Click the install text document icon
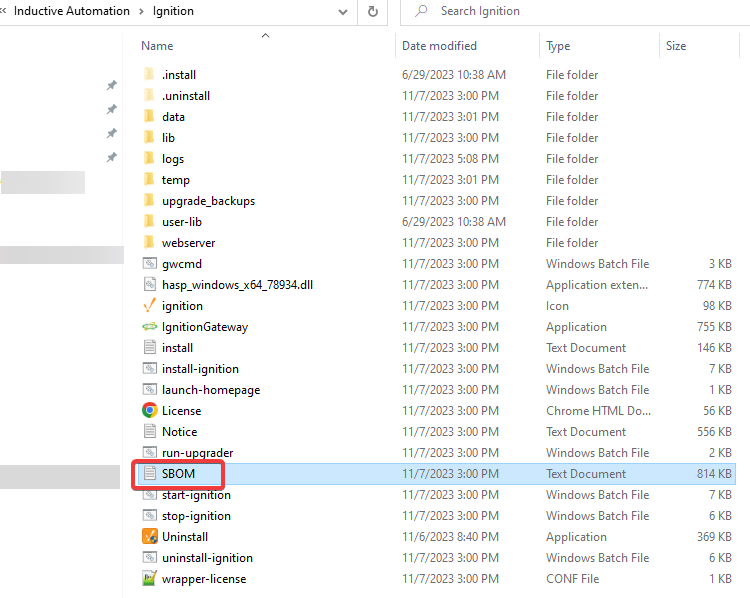Screen dimensions: 750x598 coord(150,347)
